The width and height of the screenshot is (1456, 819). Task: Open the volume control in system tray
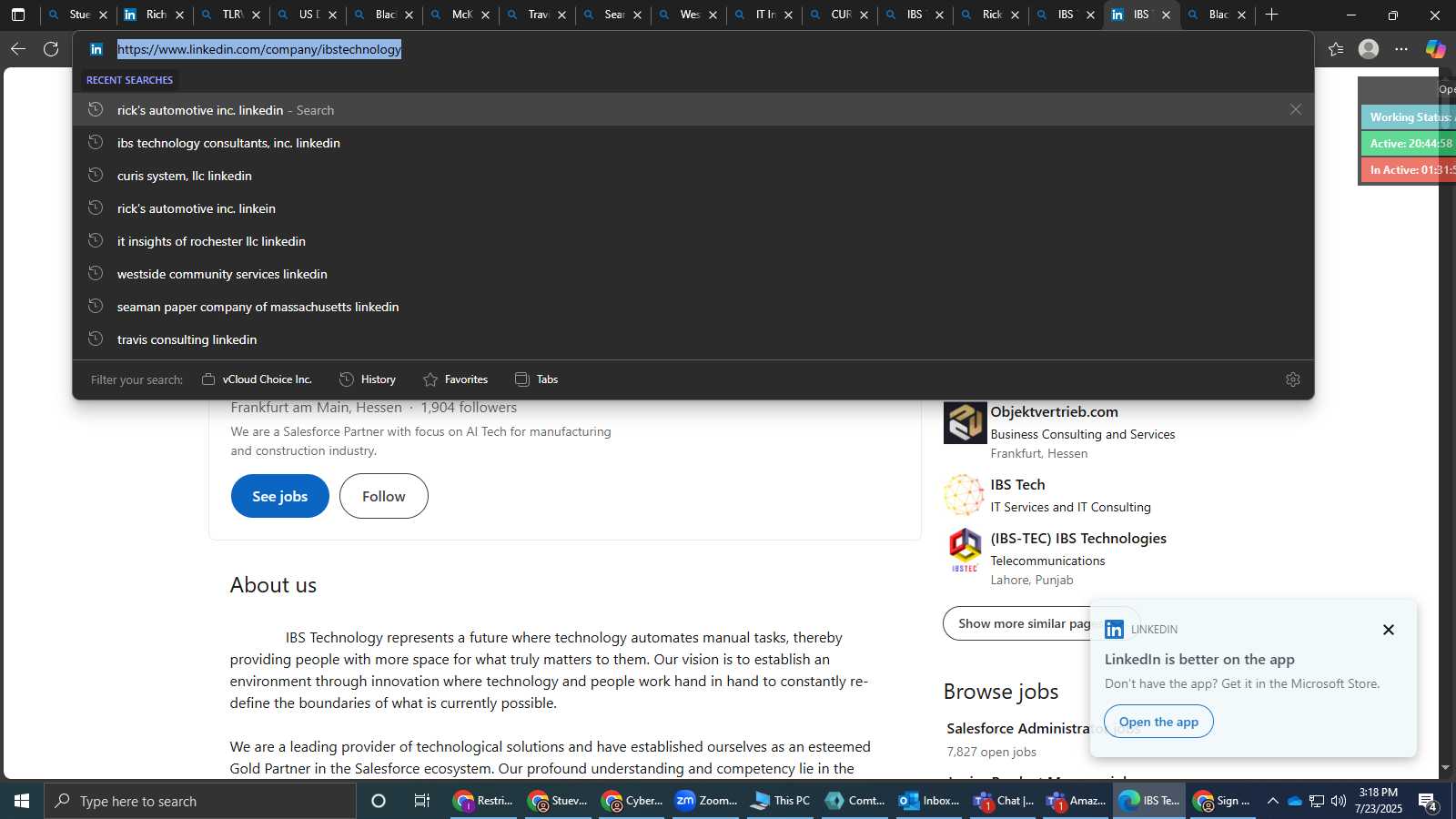tap(1339, 801)
